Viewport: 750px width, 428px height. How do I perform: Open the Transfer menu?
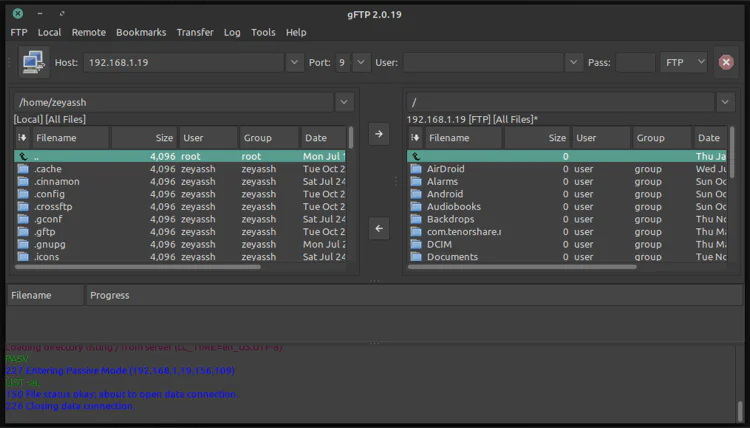(195, 32)
